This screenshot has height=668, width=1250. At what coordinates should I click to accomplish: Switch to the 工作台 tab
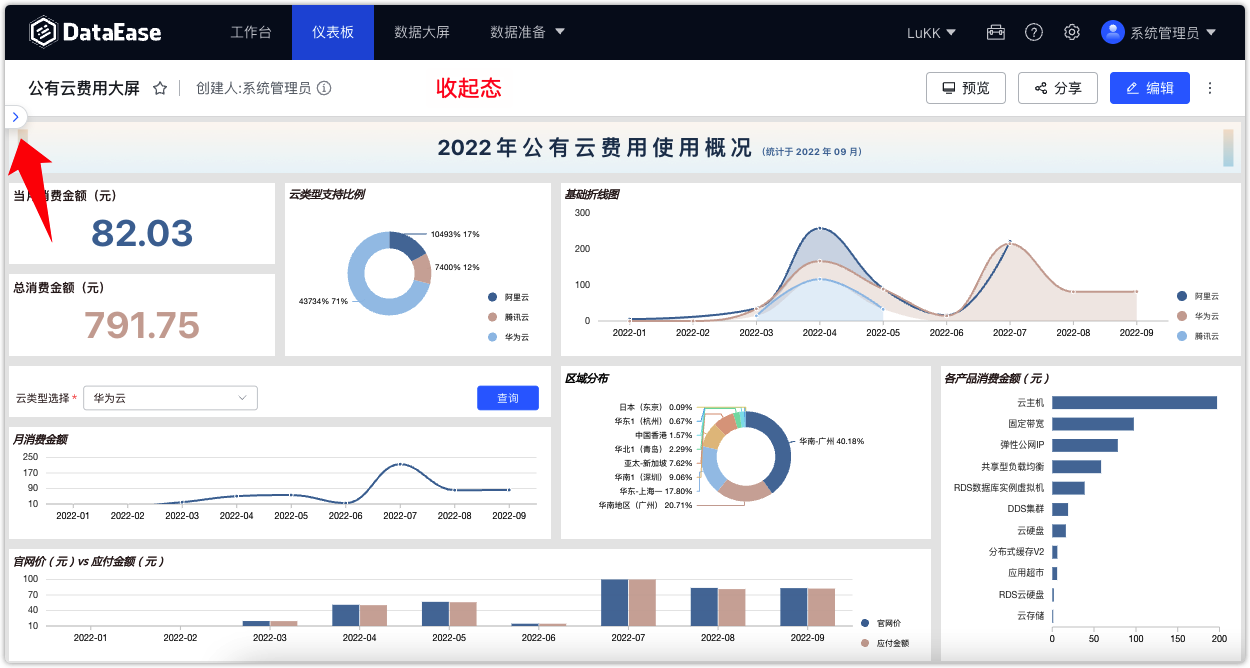click(253, 31)
